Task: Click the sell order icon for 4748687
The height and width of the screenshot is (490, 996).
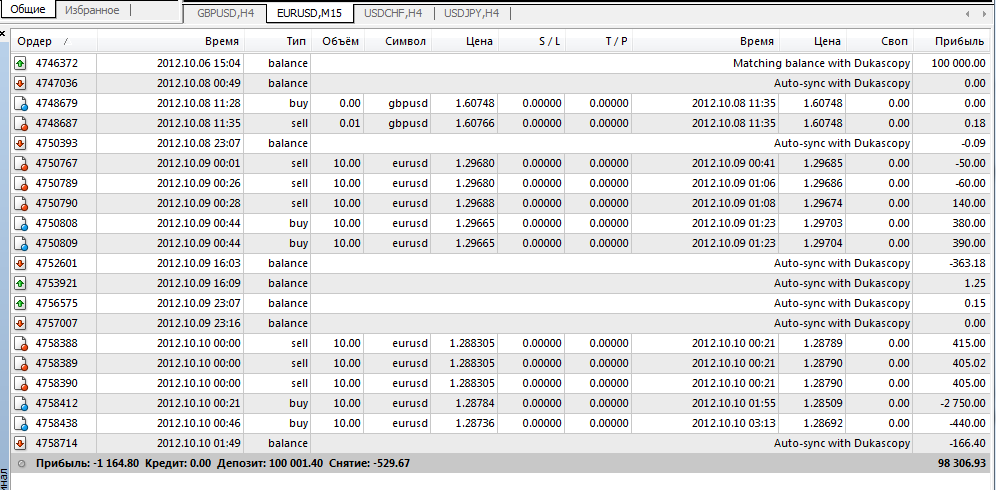Action: coord(21,123)
